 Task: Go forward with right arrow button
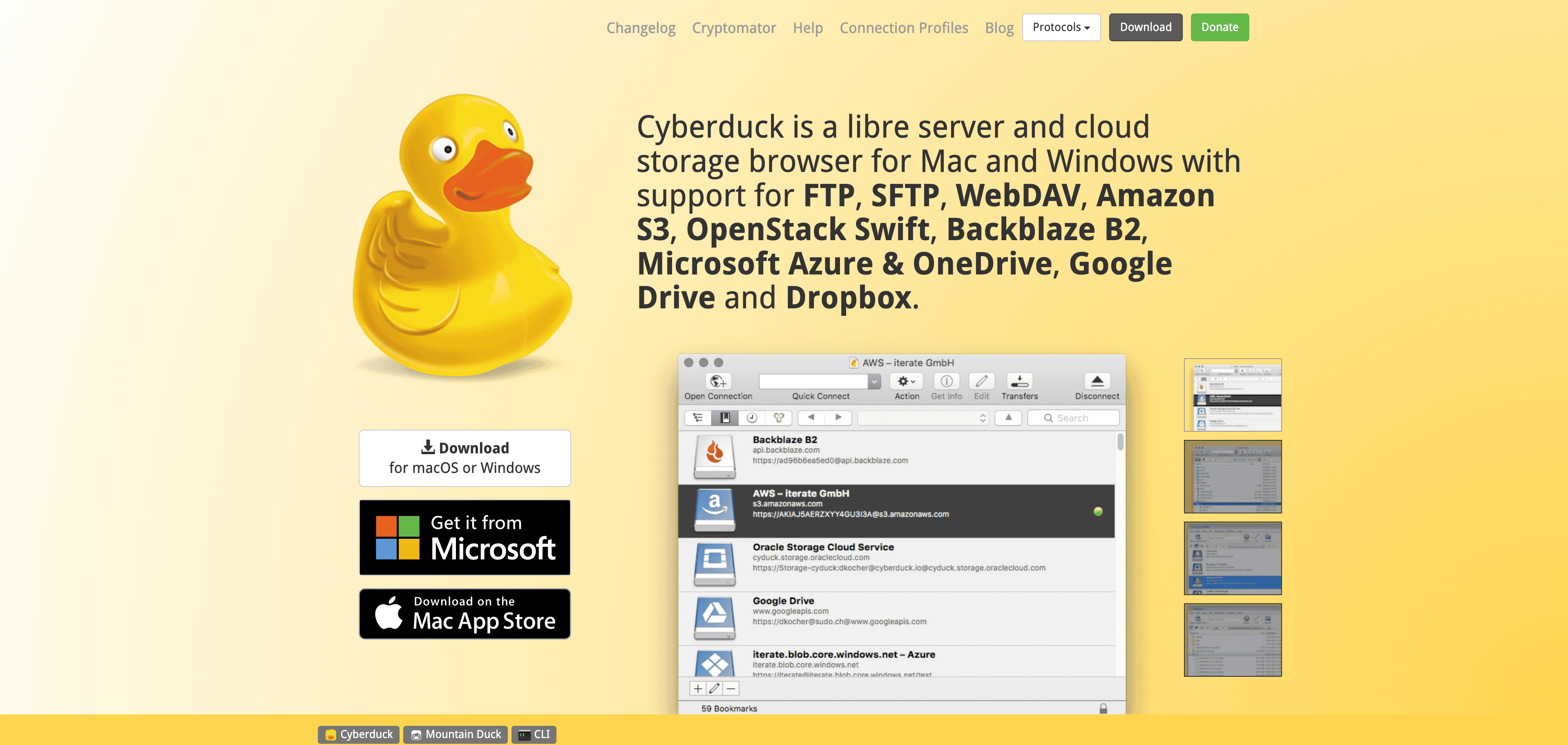pos(838,417)
